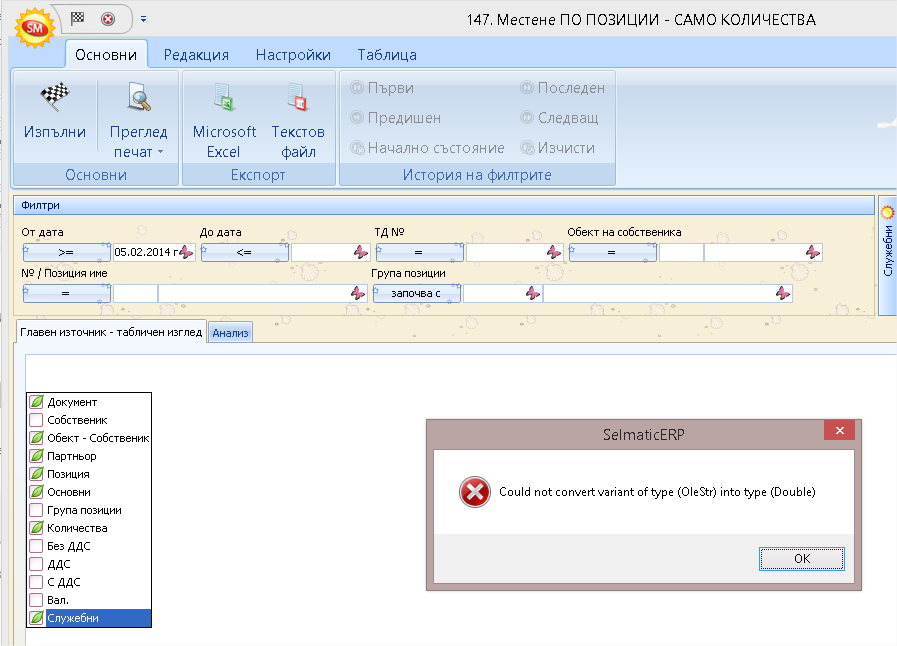Click the butterfly icon for Обект на собственика
The image size is (897, 646).
tap(813, 252)
